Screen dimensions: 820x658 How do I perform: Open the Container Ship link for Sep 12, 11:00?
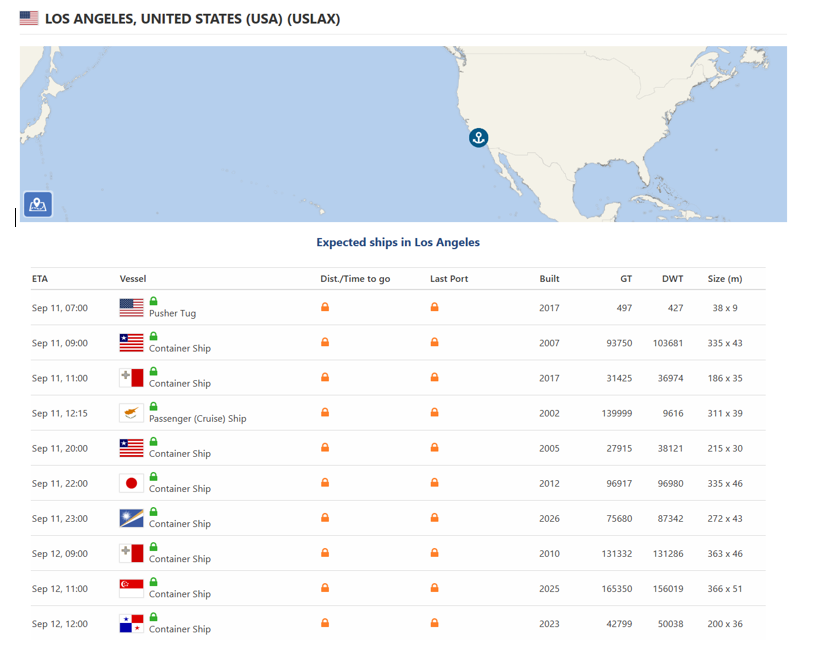tap(180, 594)
